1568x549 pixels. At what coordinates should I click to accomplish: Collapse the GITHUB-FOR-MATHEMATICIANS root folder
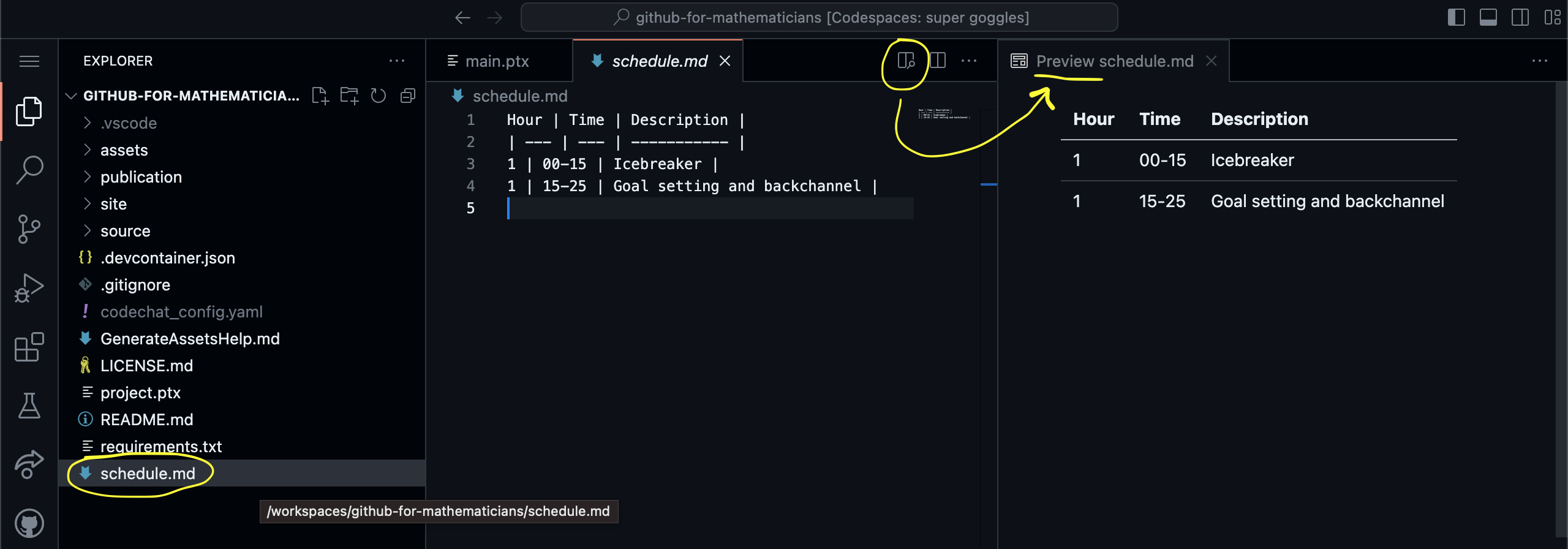point(71,96)
